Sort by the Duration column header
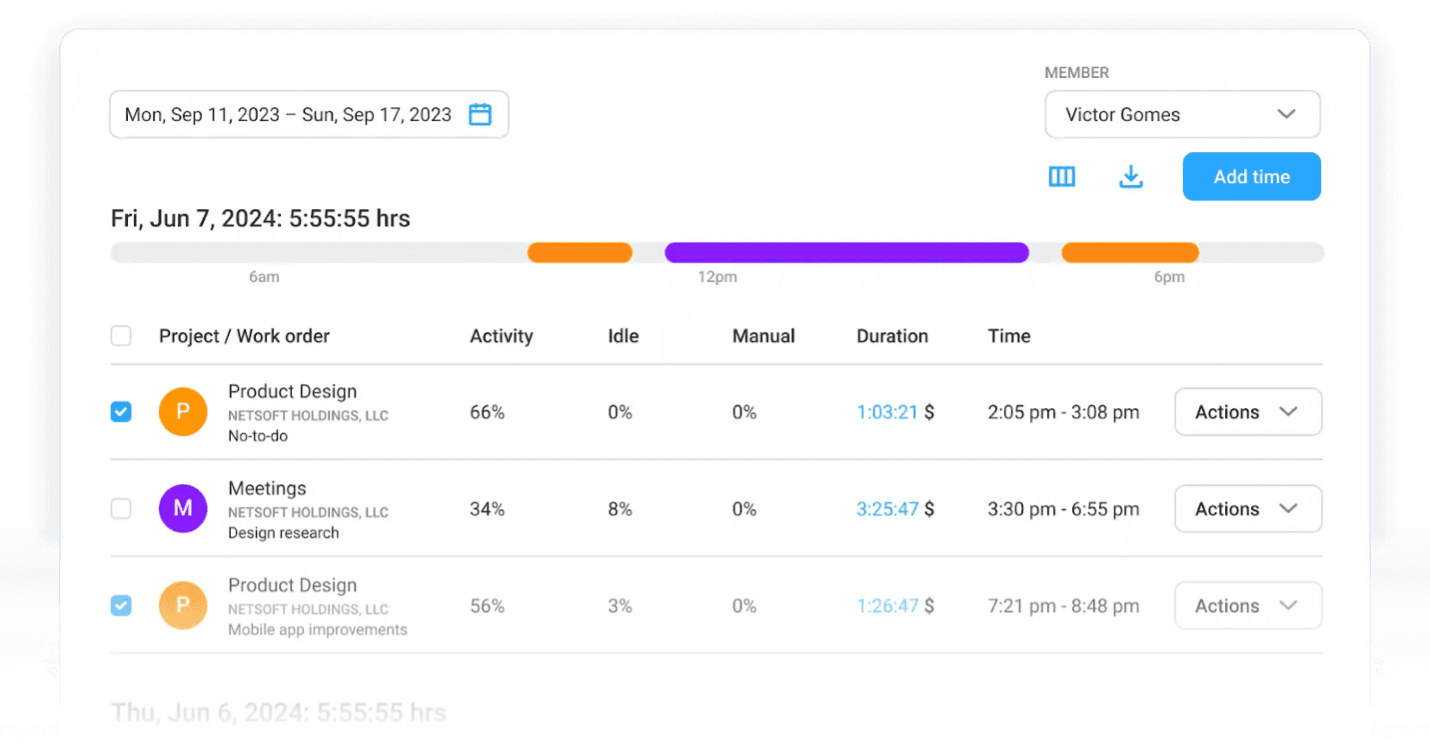 (892, 336)
